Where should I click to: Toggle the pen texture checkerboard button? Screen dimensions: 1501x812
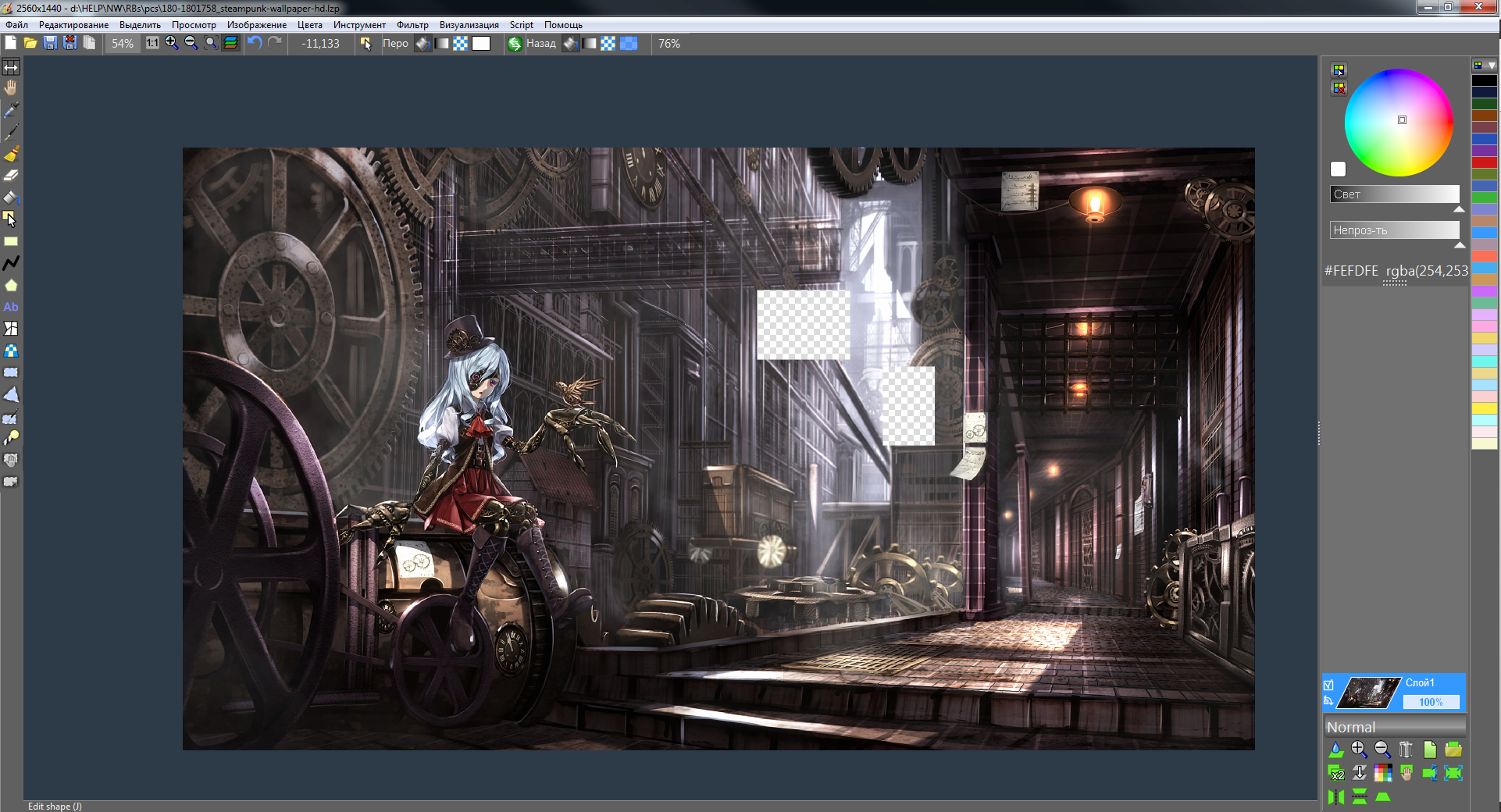(x=461, y=44)
